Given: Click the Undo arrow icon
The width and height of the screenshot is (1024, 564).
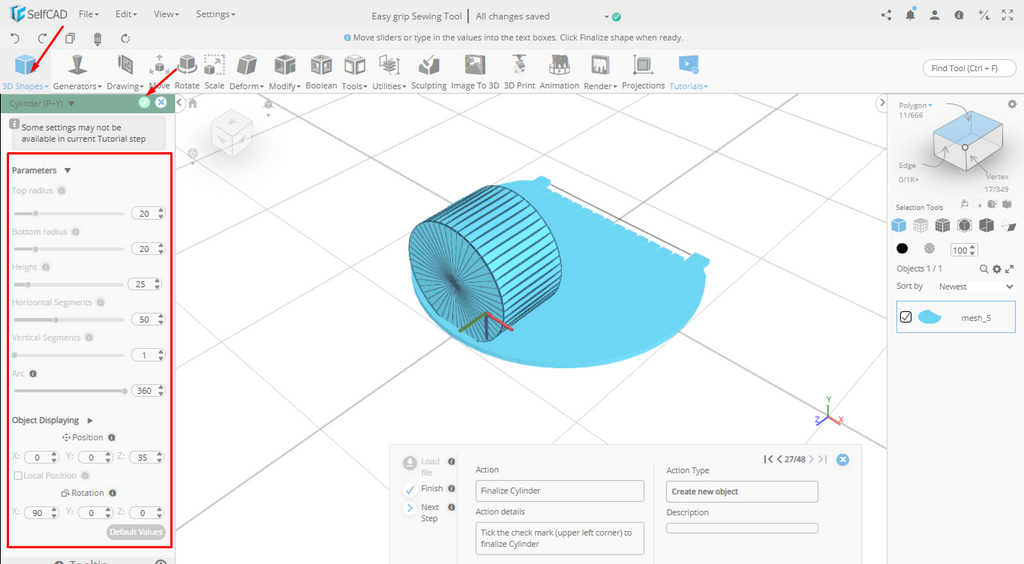Looking at the screenshot, I should [x=15, y=39].
